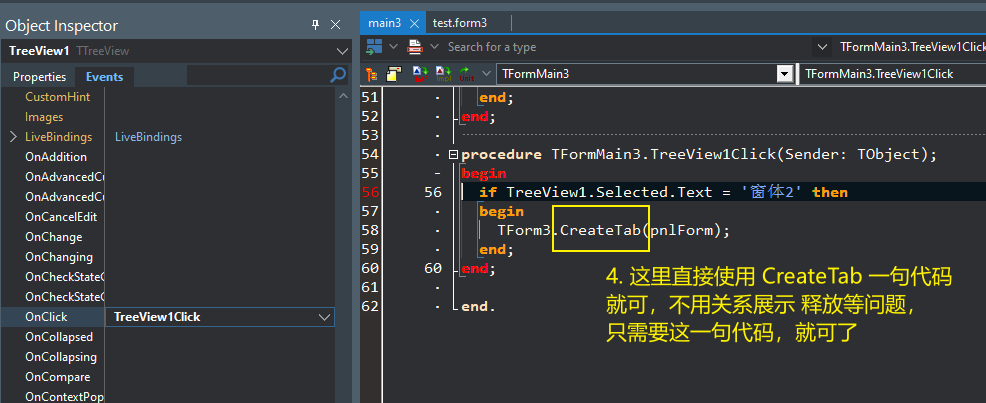
Task: Click the Object Inspector search field
Action: pyautogui.click(x=258, y=75)
